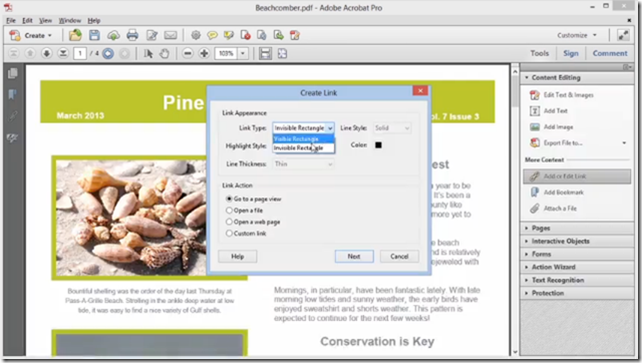Open the Page Thumbnails panel icon
This screenshot has height=363, width=642.
coord(13,73)
